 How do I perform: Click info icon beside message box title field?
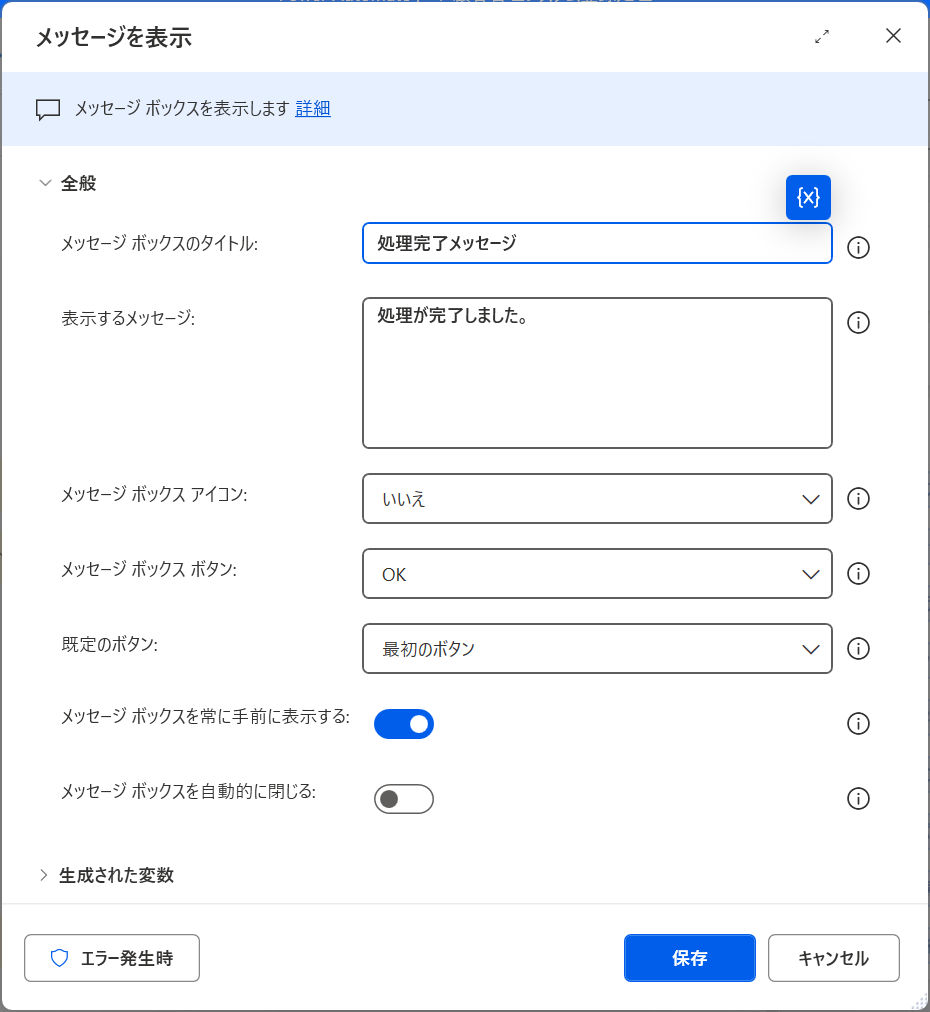[x=858, y=248]
